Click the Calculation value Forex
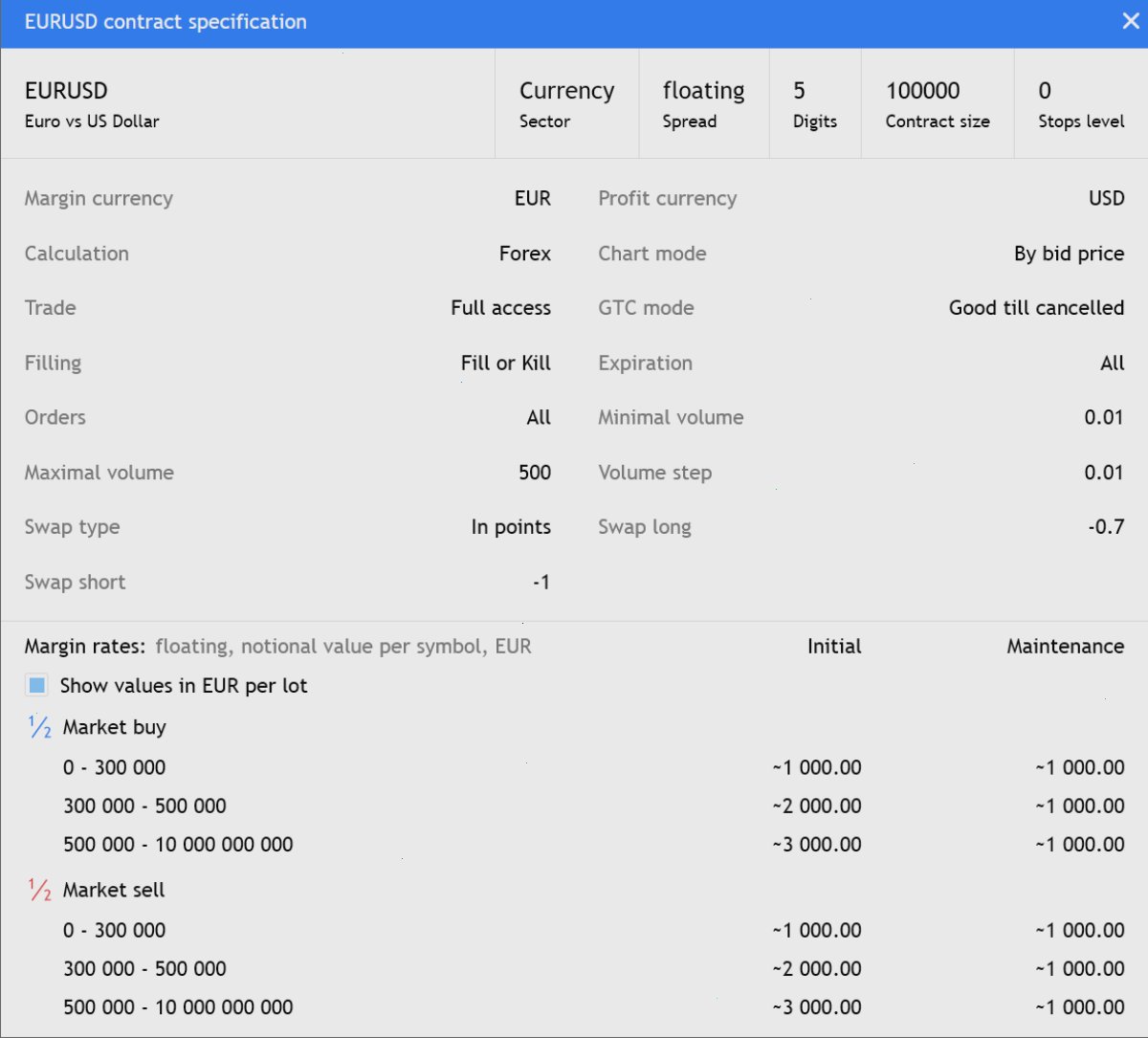The height and width of the screenshot is (1038, 1148). pyautogui.click(x=525, y=254)
